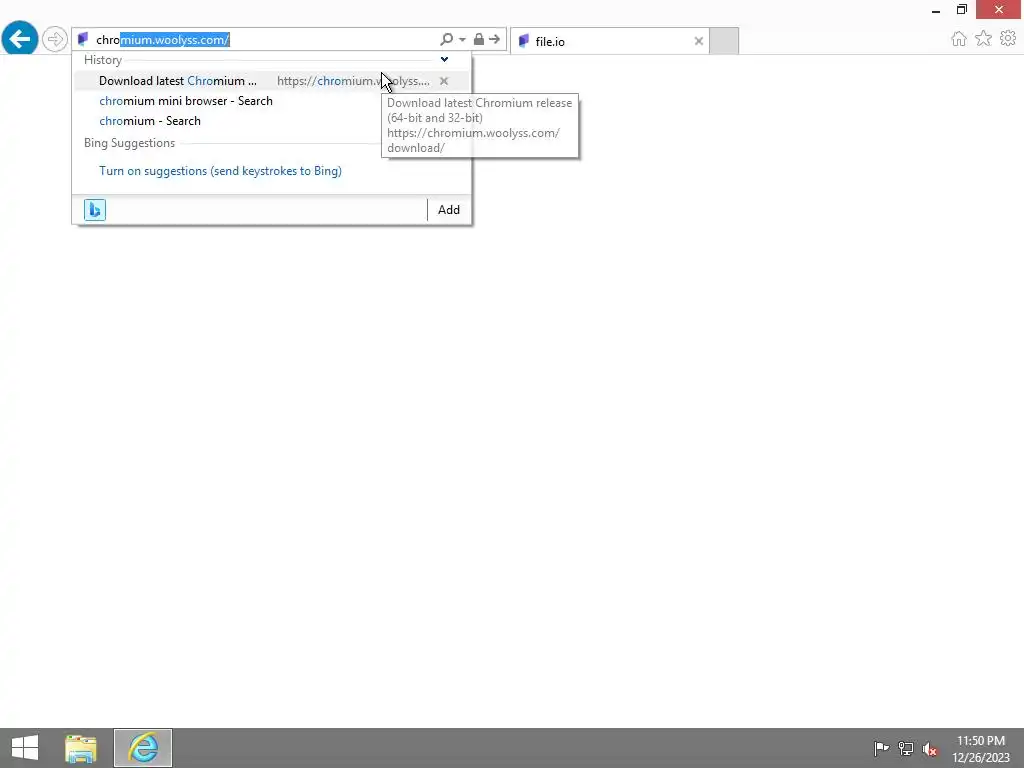This screenshot has height=768, width=1024.
Task: Open File Explorer from the taskbar
Action: click(x=80, y=748)
